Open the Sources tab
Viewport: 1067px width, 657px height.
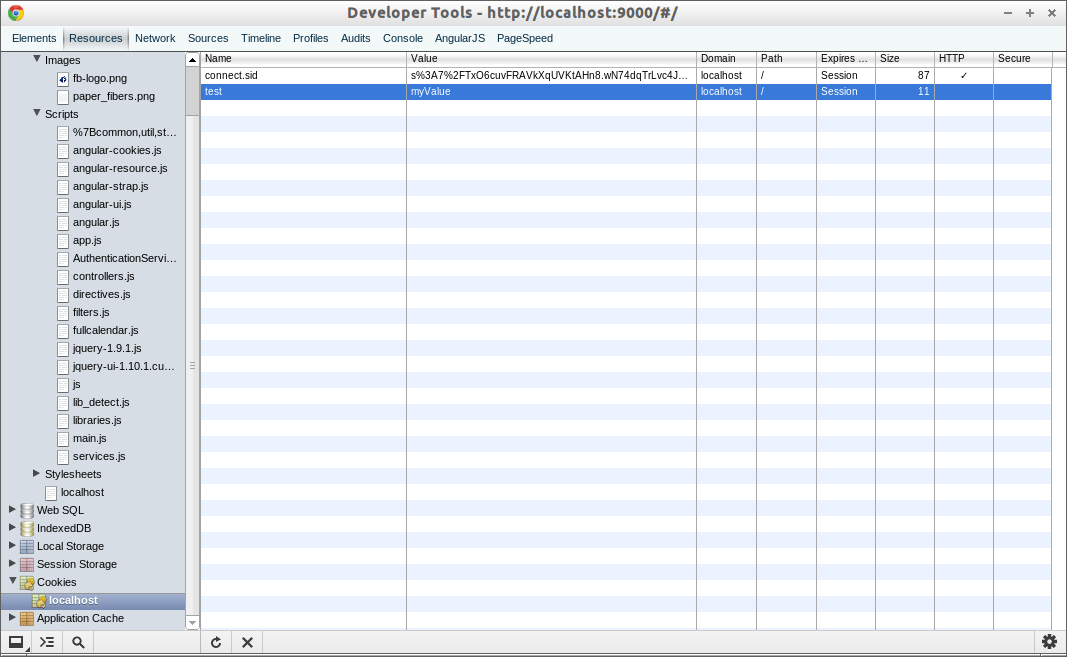[x=208, y=38]
